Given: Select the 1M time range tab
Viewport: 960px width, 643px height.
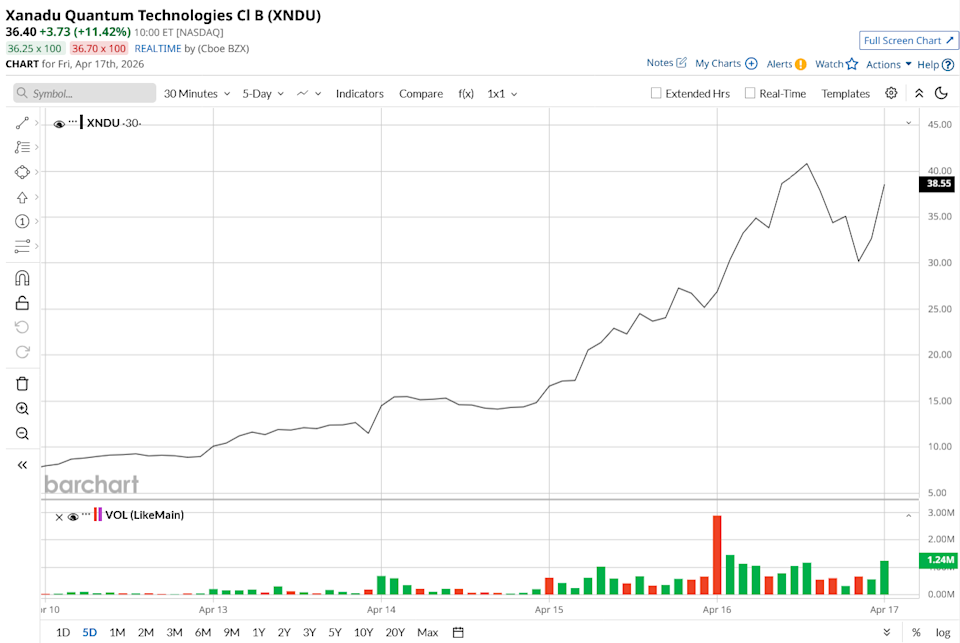Looking at the screenshot, I should [117, 632].
